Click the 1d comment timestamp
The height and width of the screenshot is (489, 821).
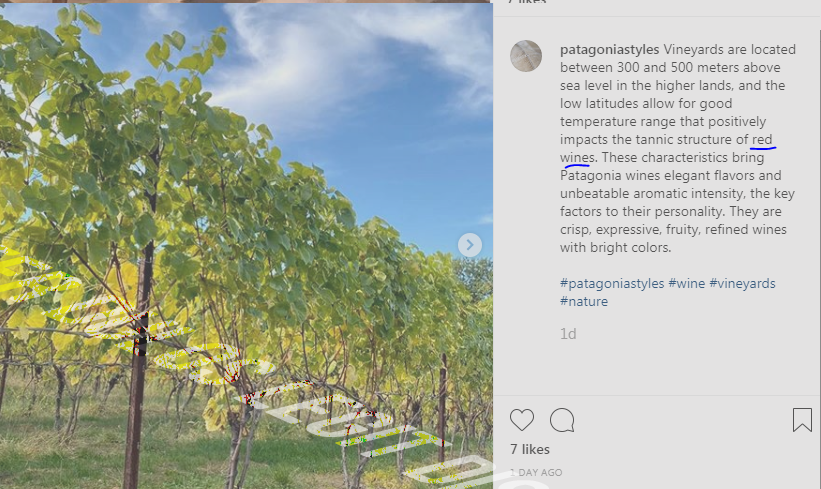(x=568, y=334)
